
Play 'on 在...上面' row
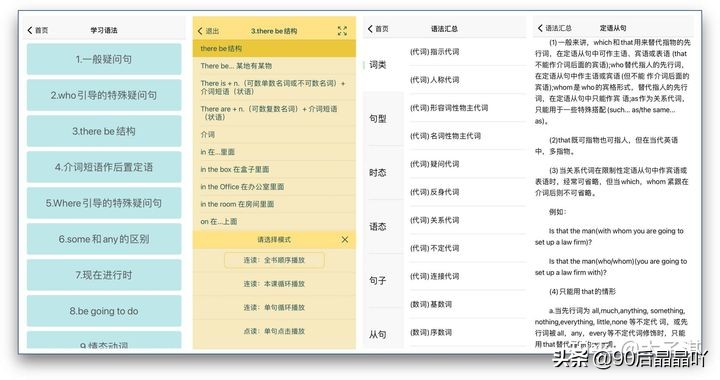pyautogui.click(x=274, y=222)
